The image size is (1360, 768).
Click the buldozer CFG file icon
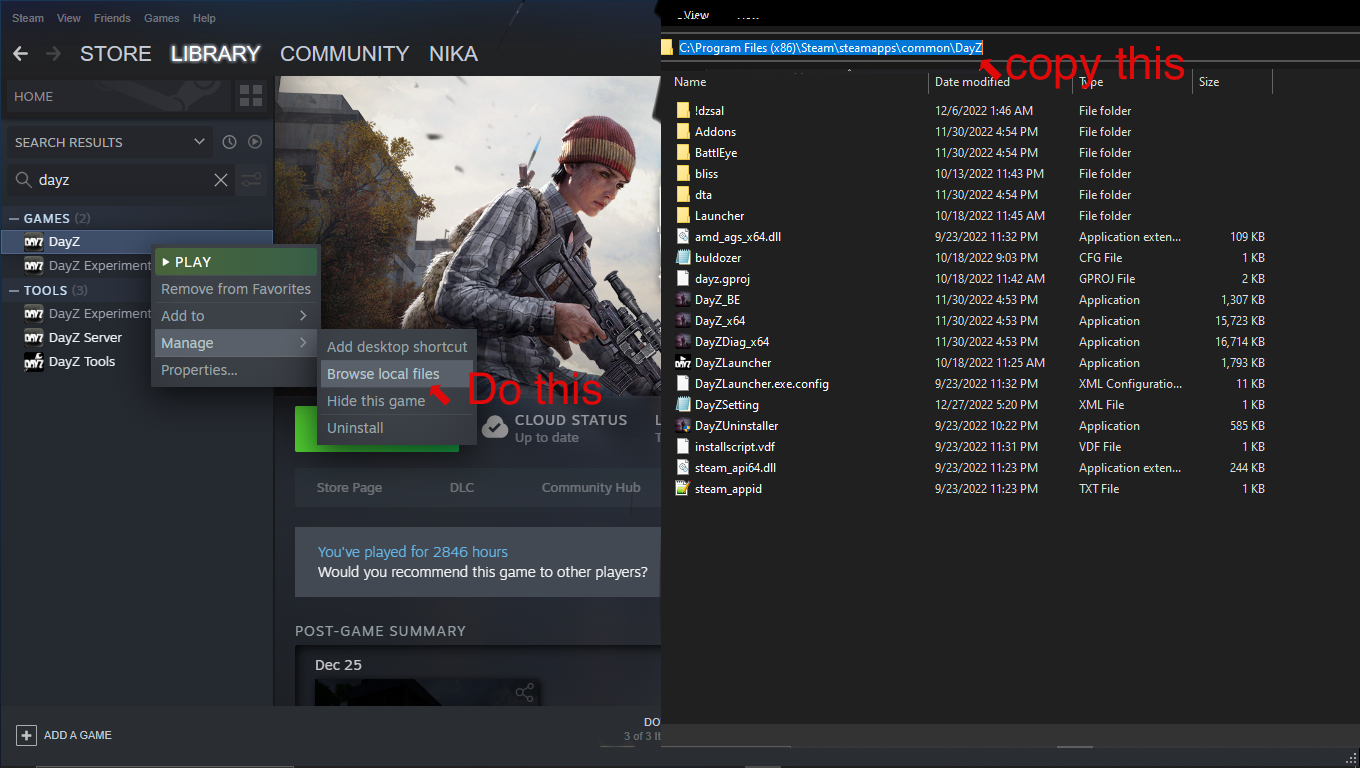(683, 258)
